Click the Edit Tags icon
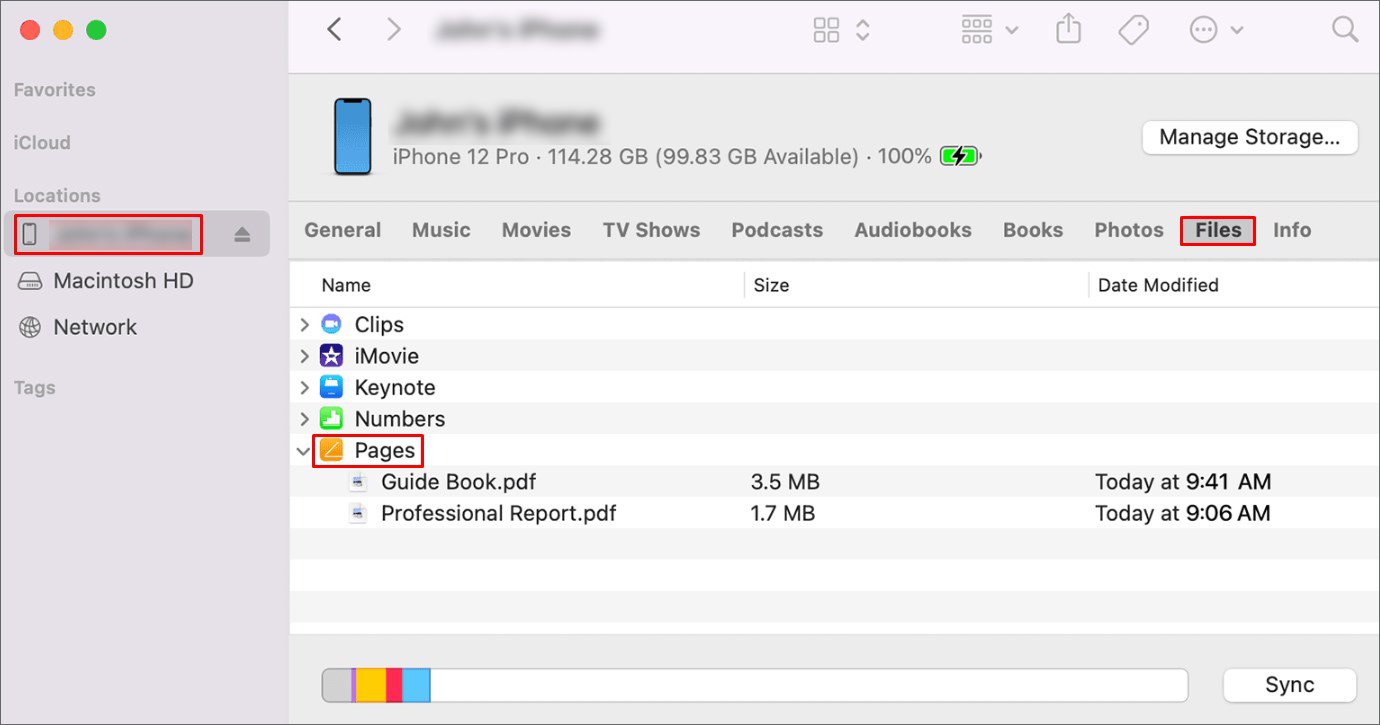1380x725 pixels. click(x=1133, y=30)
